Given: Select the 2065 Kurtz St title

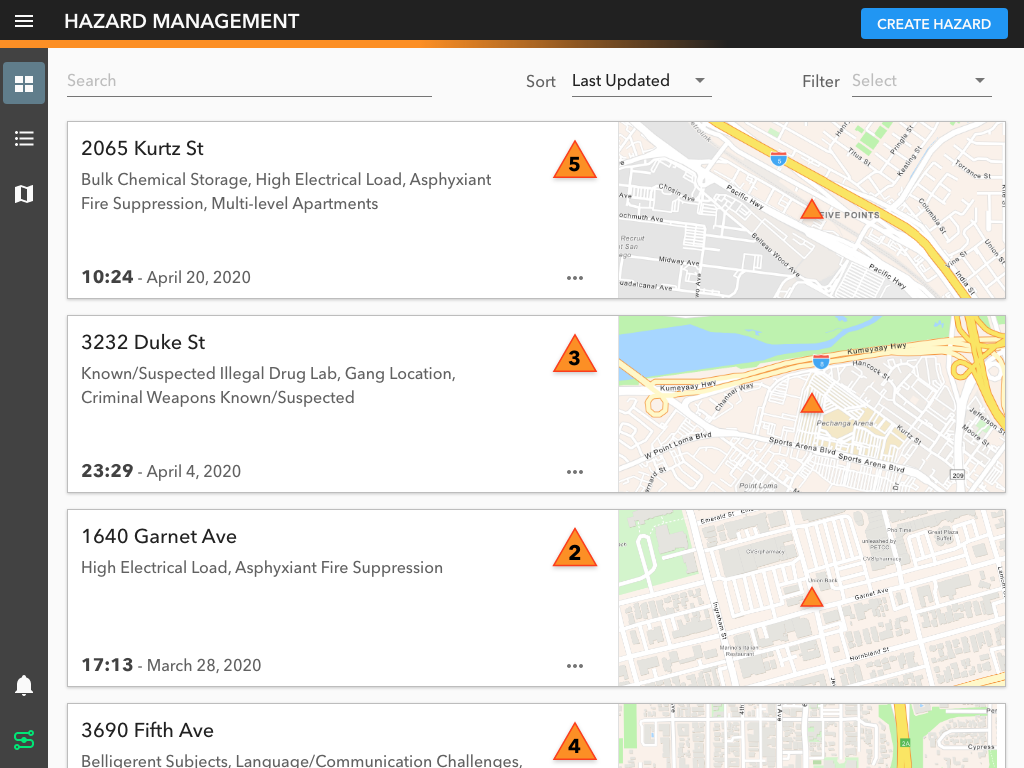Looking at the screenshot, I should pyautogui.click(x=142, y=148).
